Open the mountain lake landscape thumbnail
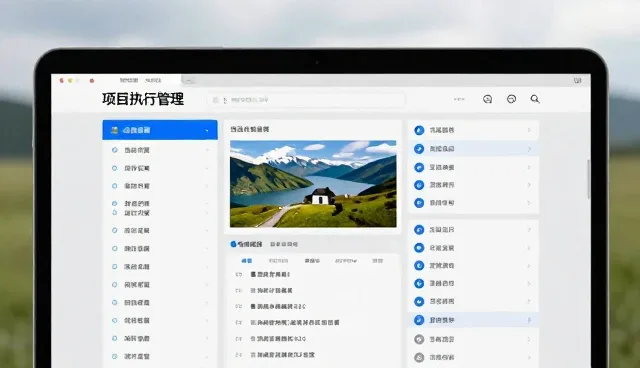This screenshot has height=368, width=640. tap(313, 184)
